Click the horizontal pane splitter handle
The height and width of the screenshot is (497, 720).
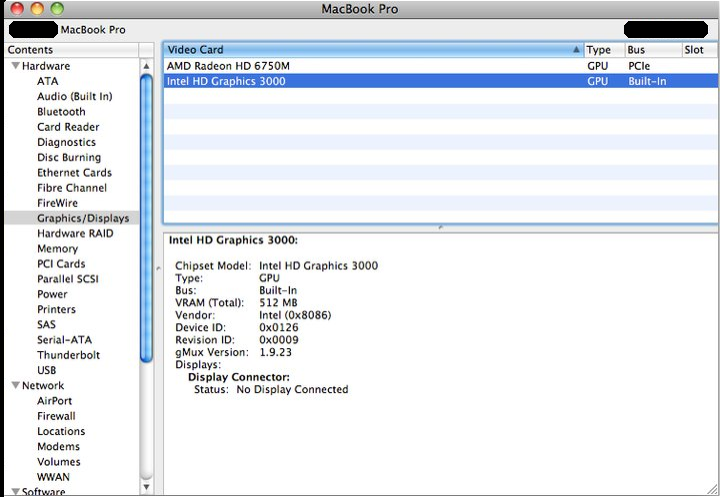click(440, 227)
